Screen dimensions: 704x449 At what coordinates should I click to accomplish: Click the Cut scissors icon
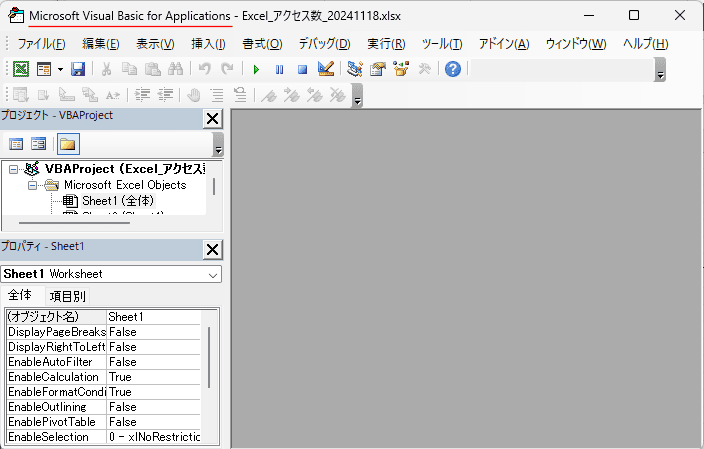106,69
